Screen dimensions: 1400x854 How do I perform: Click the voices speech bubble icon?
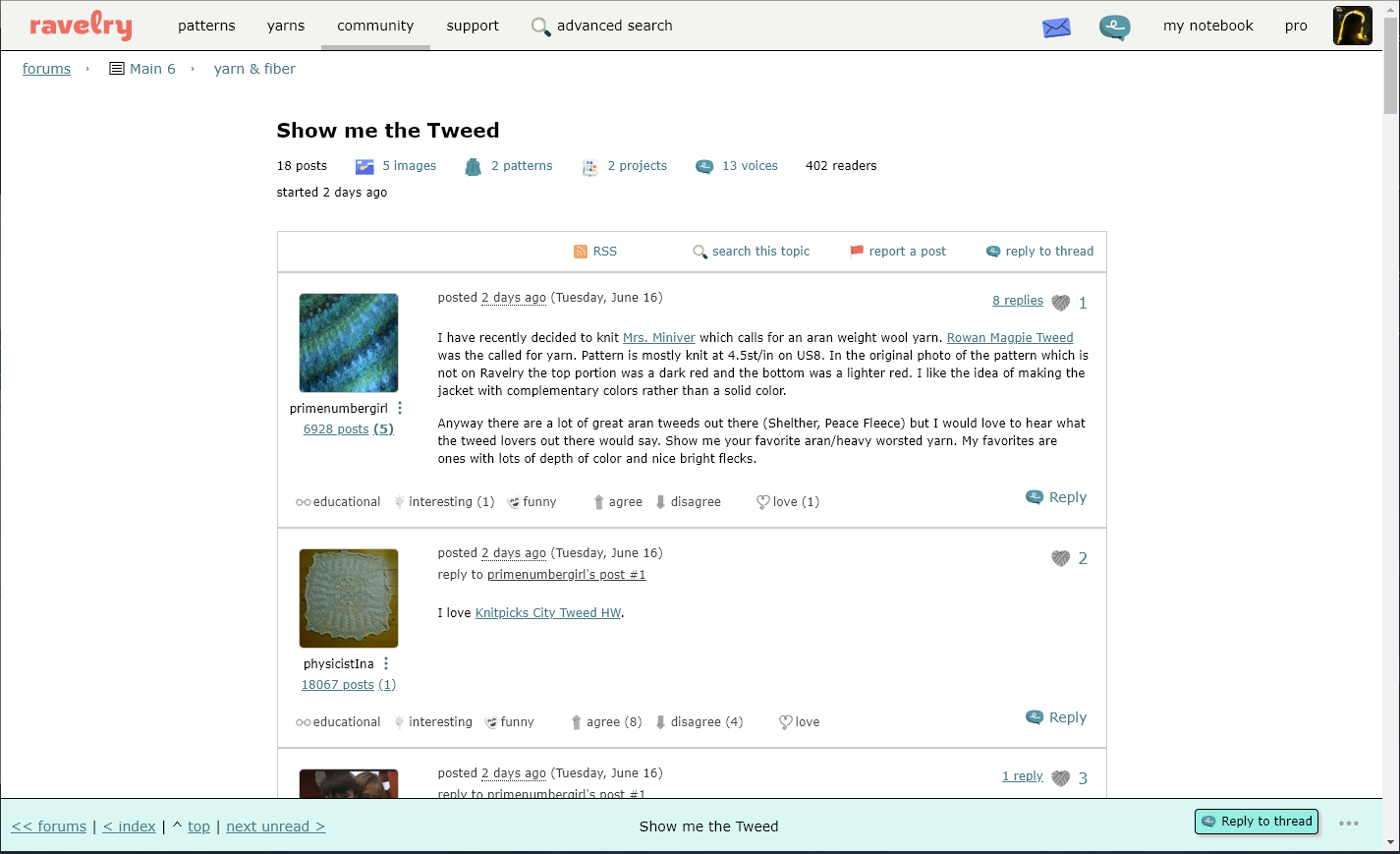(704, 167)
